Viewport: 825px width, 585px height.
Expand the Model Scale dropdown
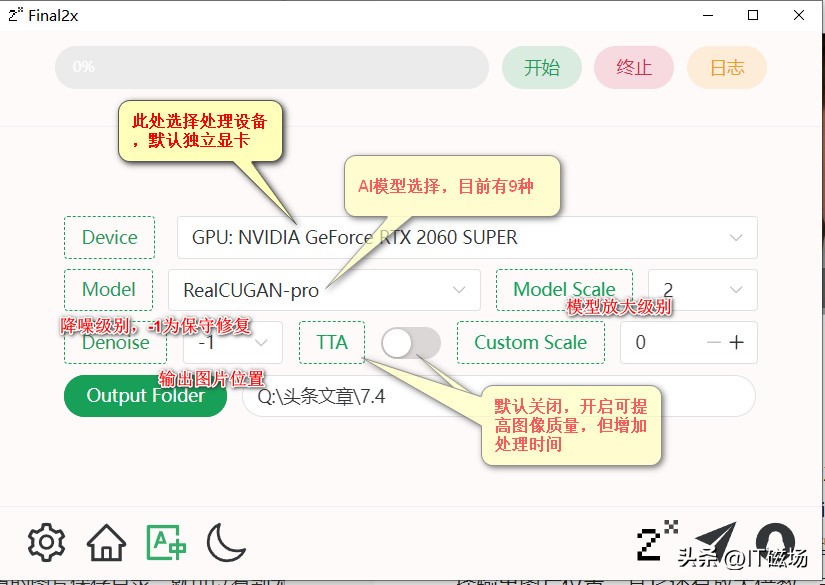tap(700, 290)
